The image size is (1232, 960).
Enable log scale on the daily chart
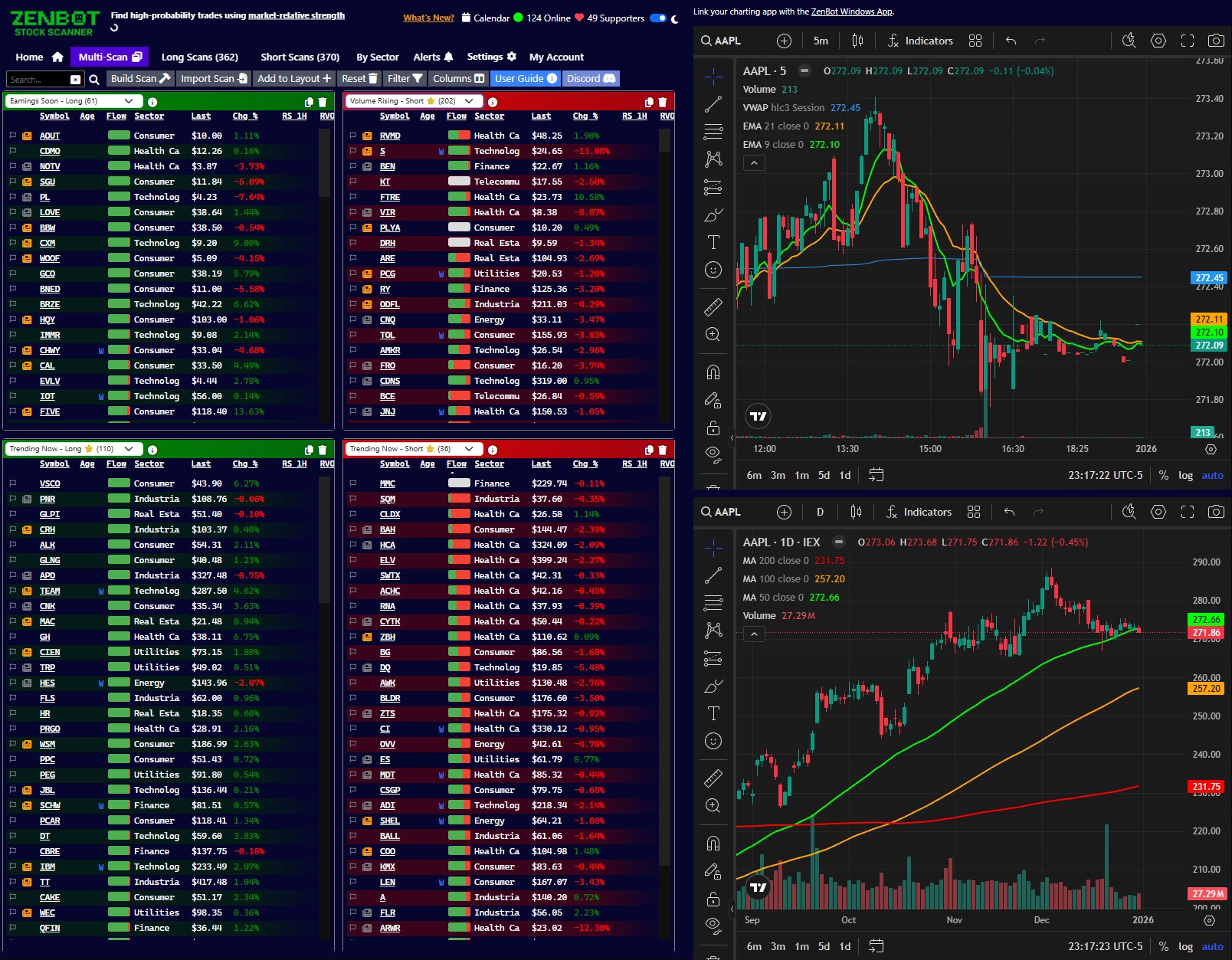pos(1186,946)
